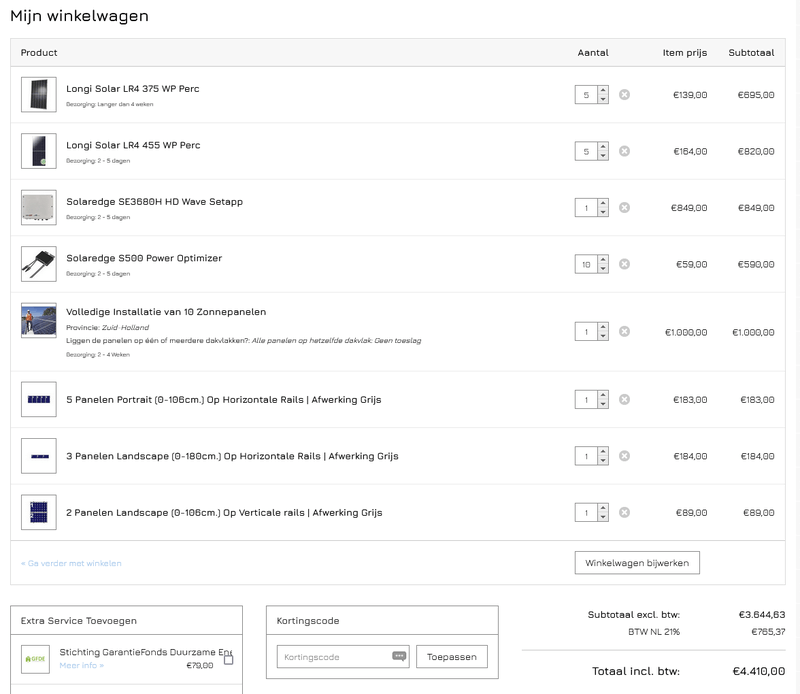Delete 3 Panelen Landscape item from cart

tap(624, 456)
